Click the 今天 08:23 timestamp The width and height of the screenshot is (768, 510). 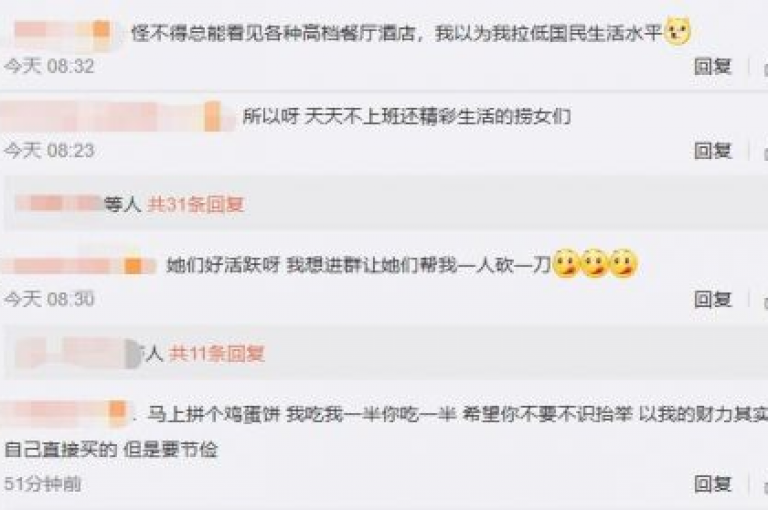click(x=49, y=150)
